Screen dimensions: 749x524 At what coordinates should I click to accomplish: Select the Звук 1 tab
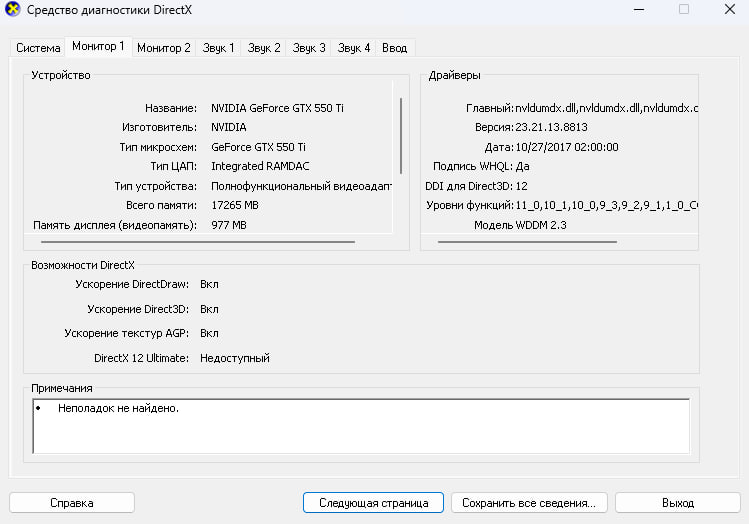coord(218,48)
